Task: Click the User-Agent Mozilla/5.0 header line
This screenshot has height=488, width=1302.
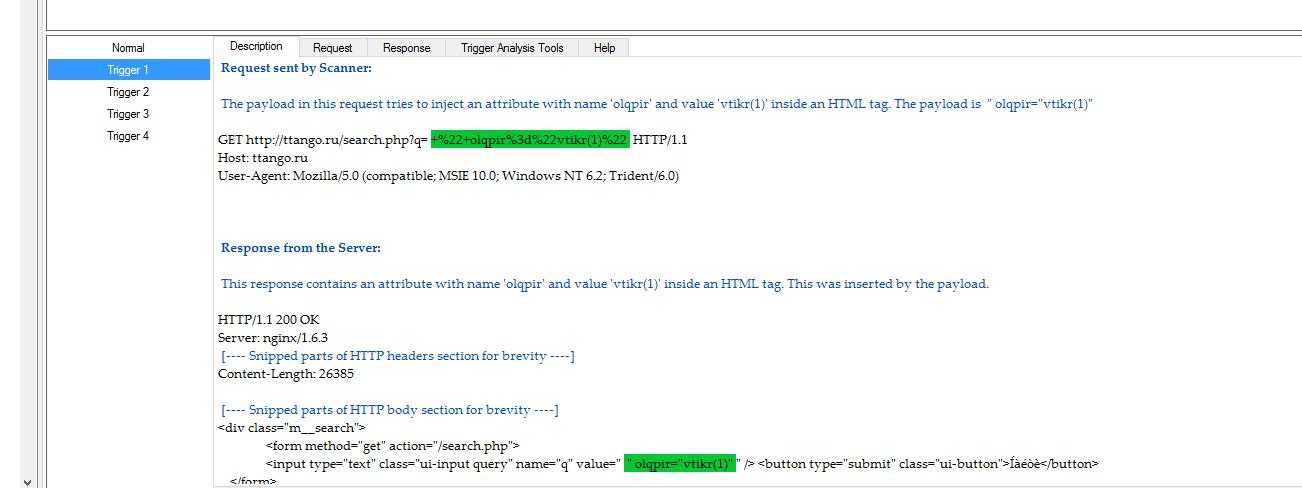Action: 448,176
